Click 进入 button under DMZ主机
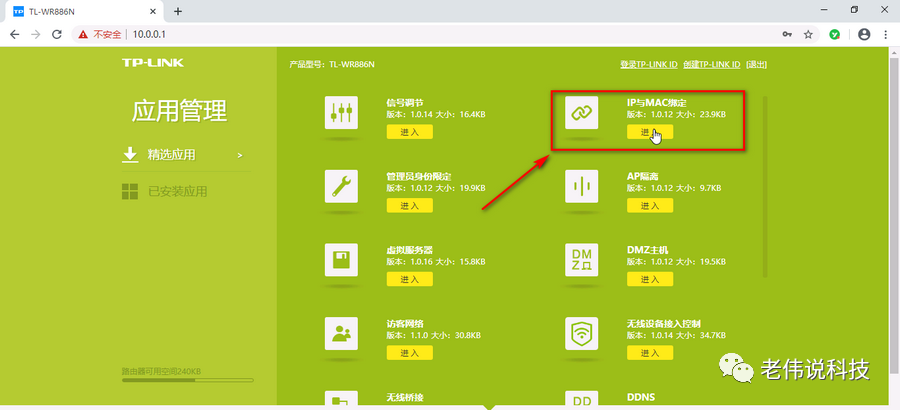Viewport: 900px width, 410px height. pos(650,279)
